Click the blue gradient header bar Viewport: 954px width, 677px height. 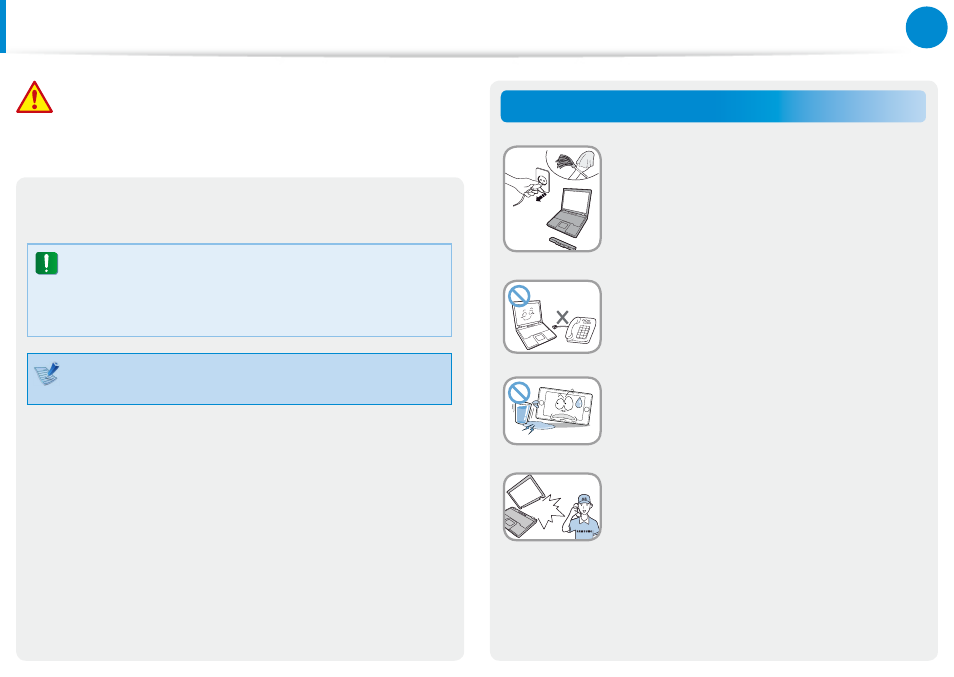(x=713, y=106)
